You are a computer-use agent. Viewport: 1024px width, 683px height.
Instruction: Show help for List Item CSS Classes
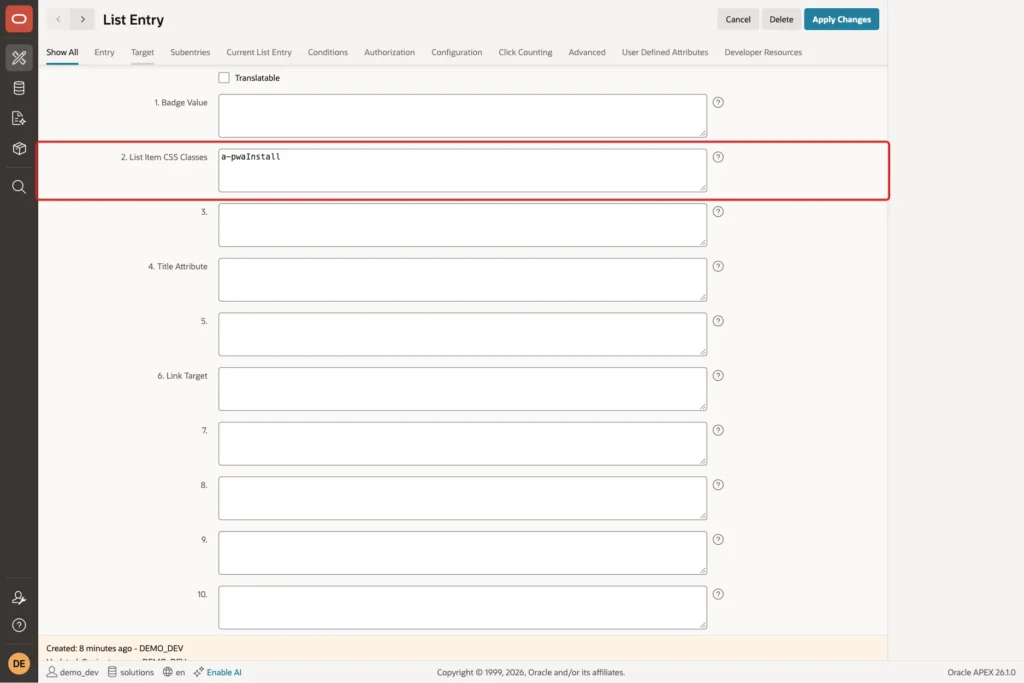718,157
